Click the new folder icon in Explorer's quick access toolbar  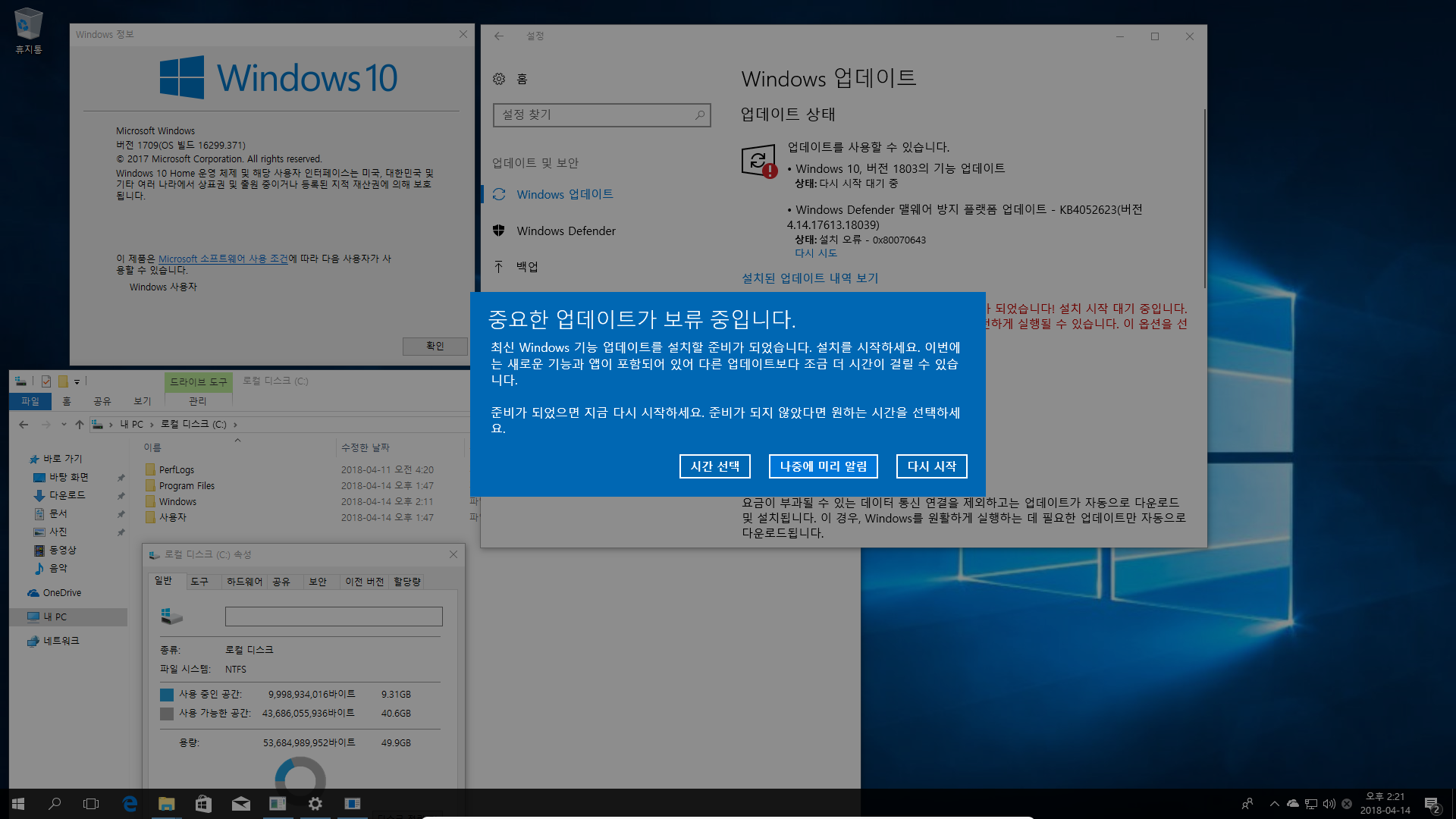tap(64, 381)
